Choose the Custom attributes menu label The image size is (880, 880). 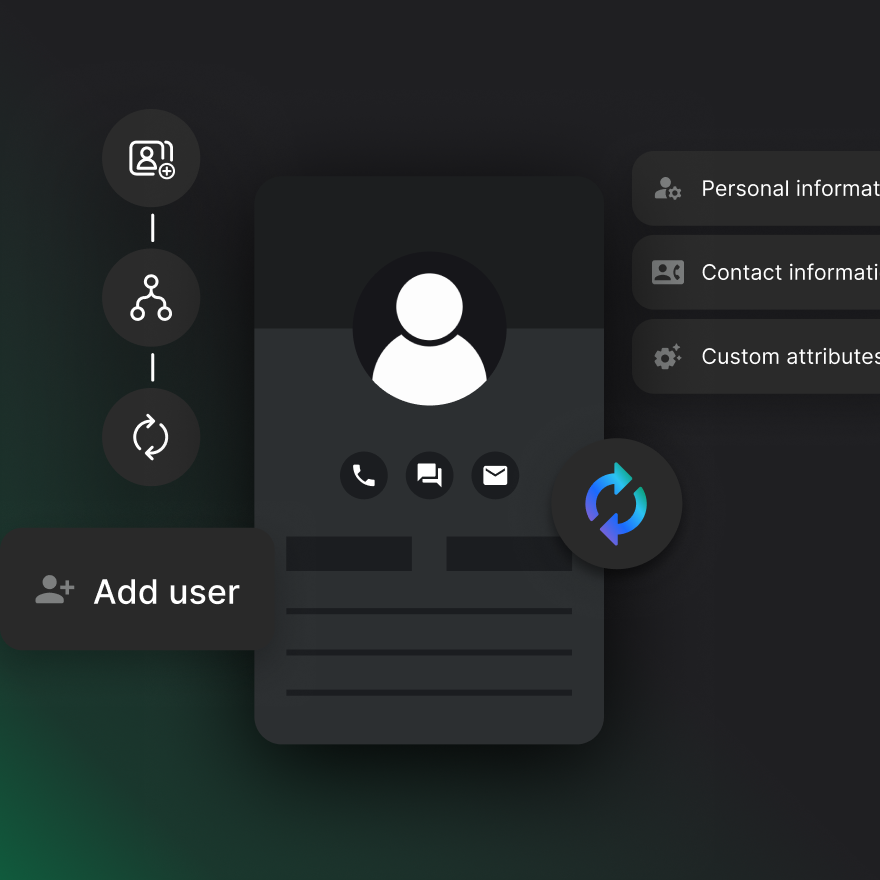[789, 356]
